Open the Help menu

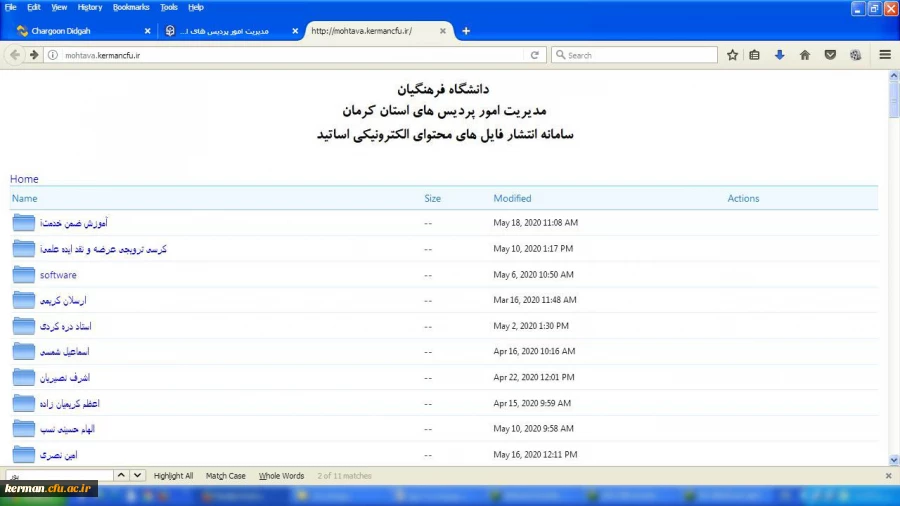pos(196,7)
